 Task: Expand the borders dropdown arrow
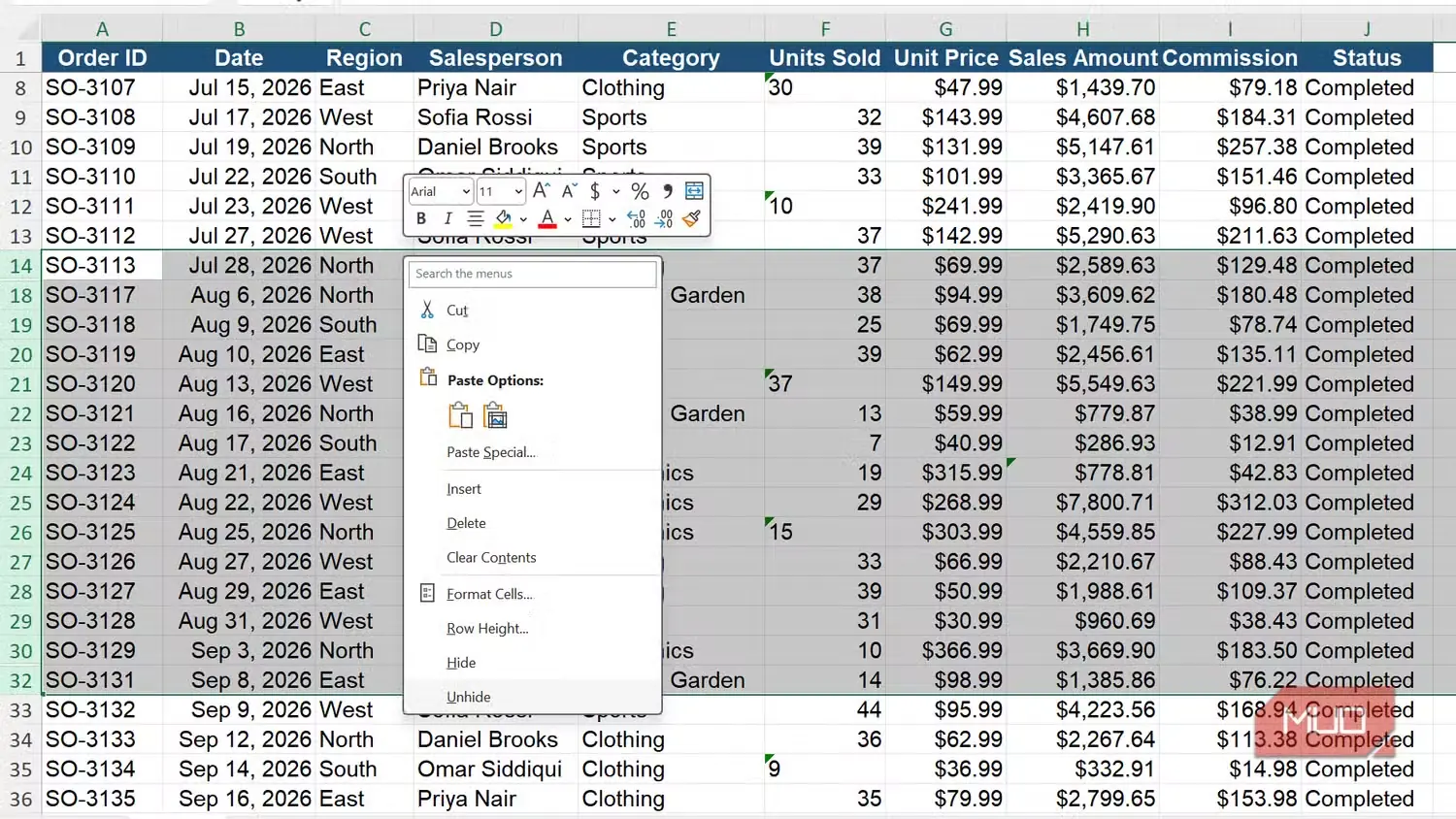coord(612,219)
